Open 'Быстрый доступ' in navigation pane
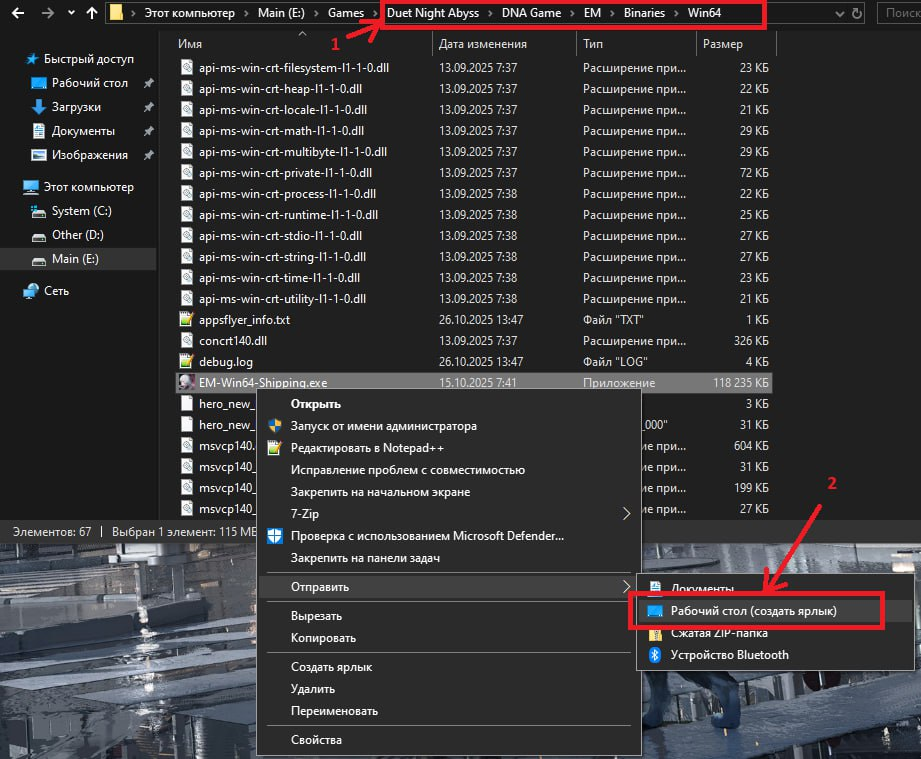The width and height of the screenshot is (921, 759). 89,59
